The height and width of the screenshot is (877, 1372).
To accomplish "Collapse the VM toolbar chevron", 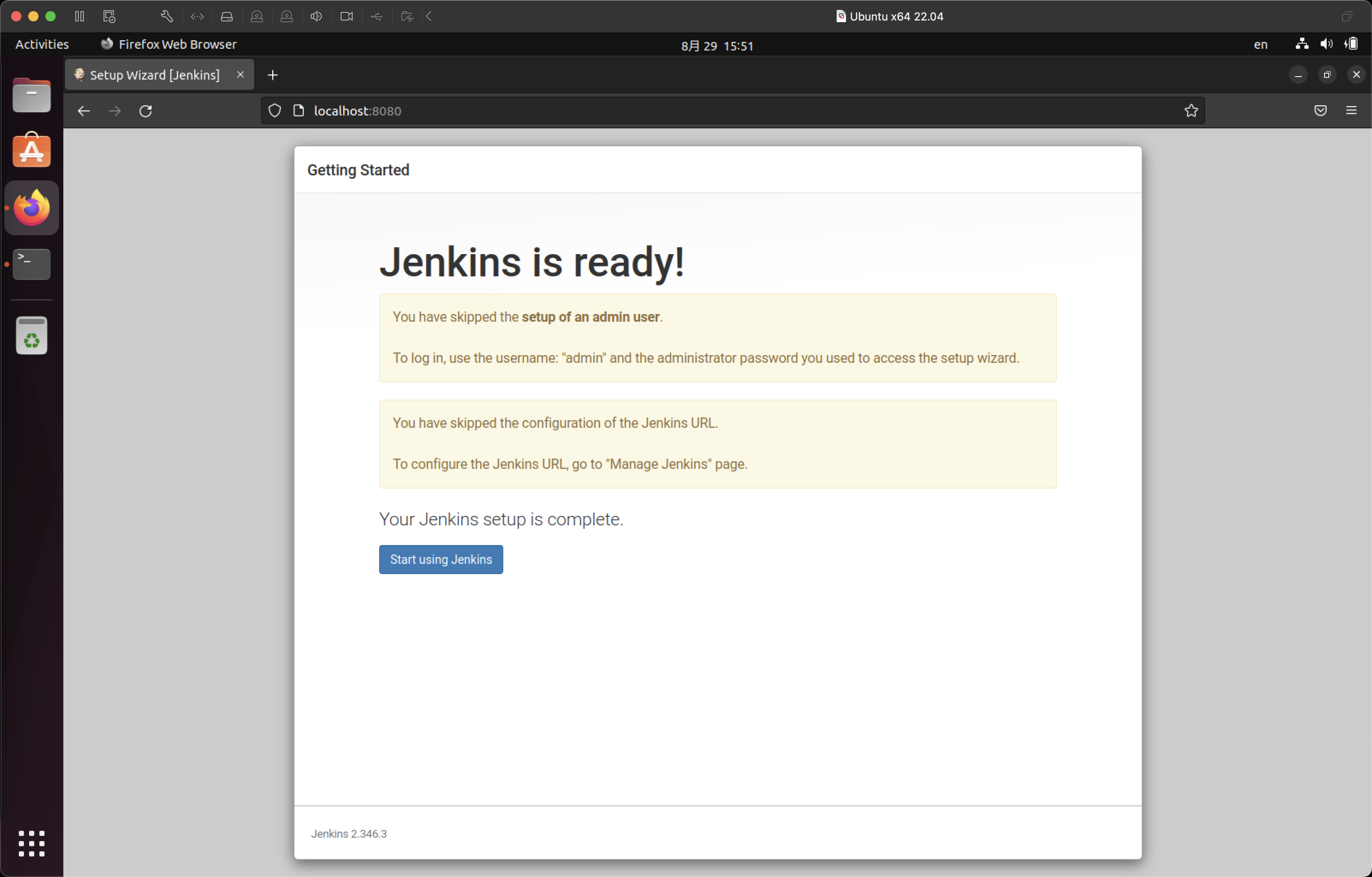I will click(x=429, y=17).
